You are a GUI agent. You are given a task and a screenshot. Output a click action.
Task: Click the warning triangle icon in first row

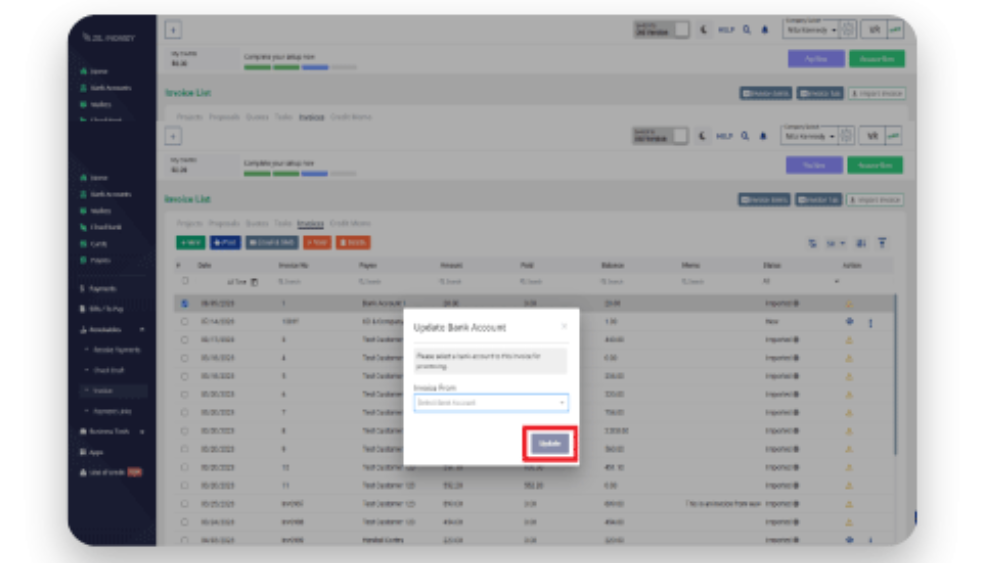tap(849, 303)
